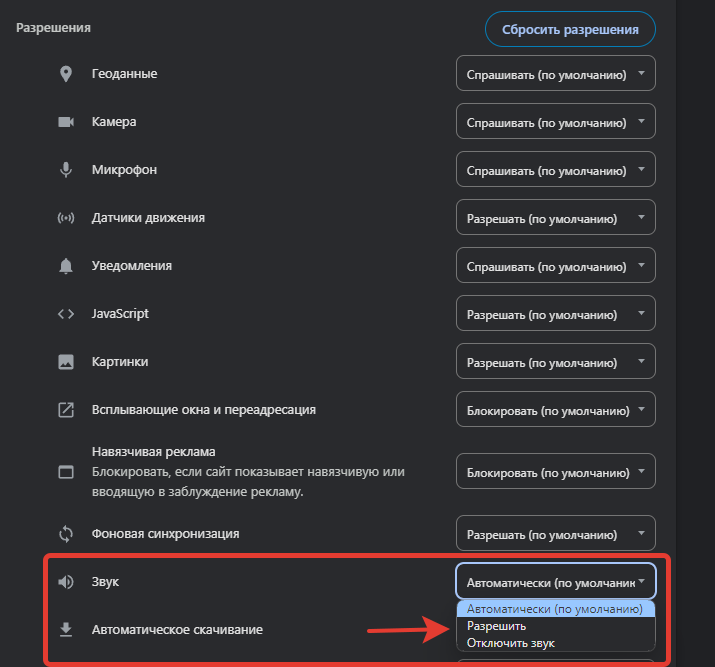The width and height of the screenshot is (715, 667).
Task: Click the images picture icon
Action: pyautogui.click(x=66, y=361)
